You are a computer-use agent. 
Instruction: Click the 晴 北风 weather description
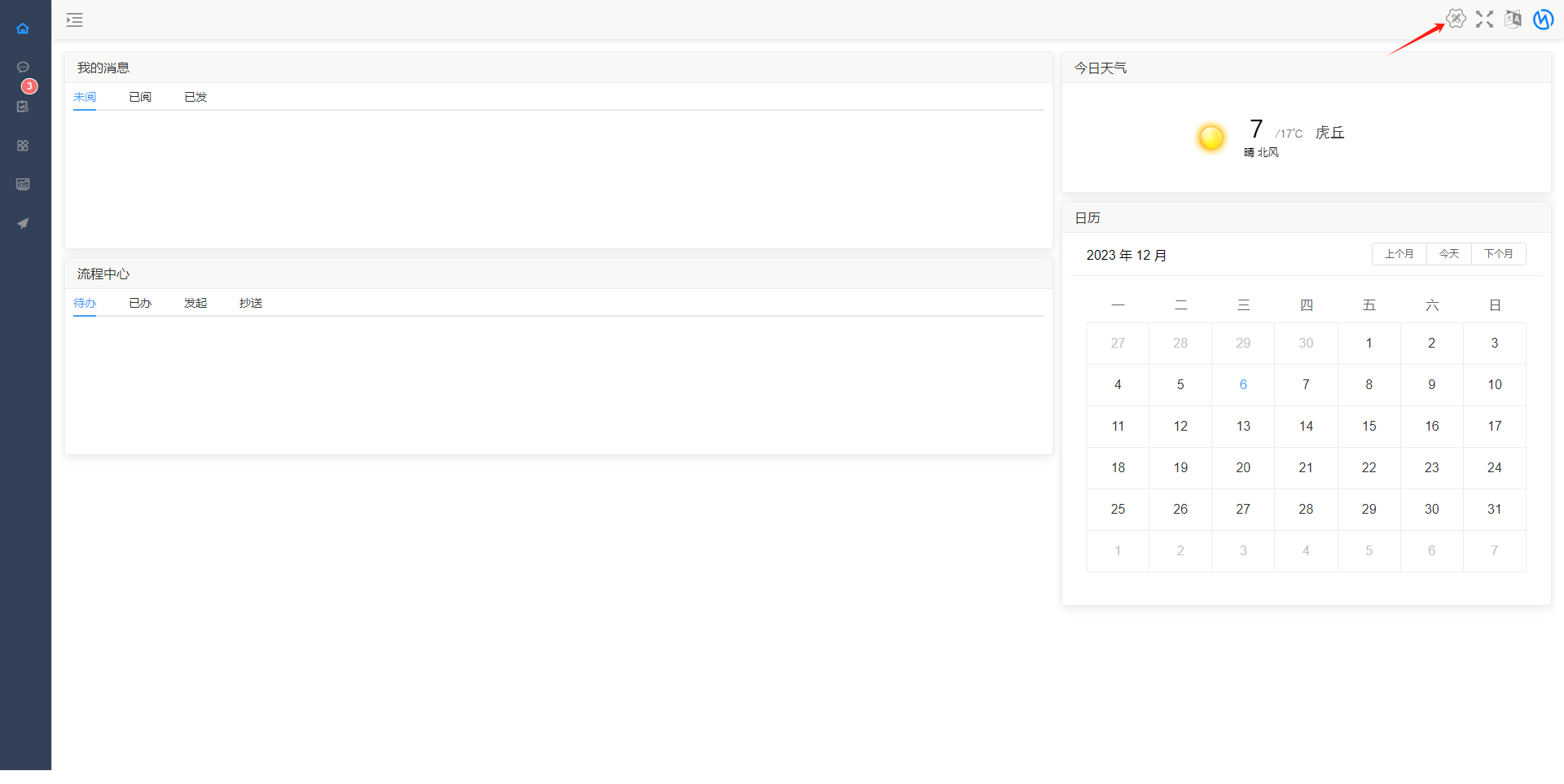pos(1261,152)
